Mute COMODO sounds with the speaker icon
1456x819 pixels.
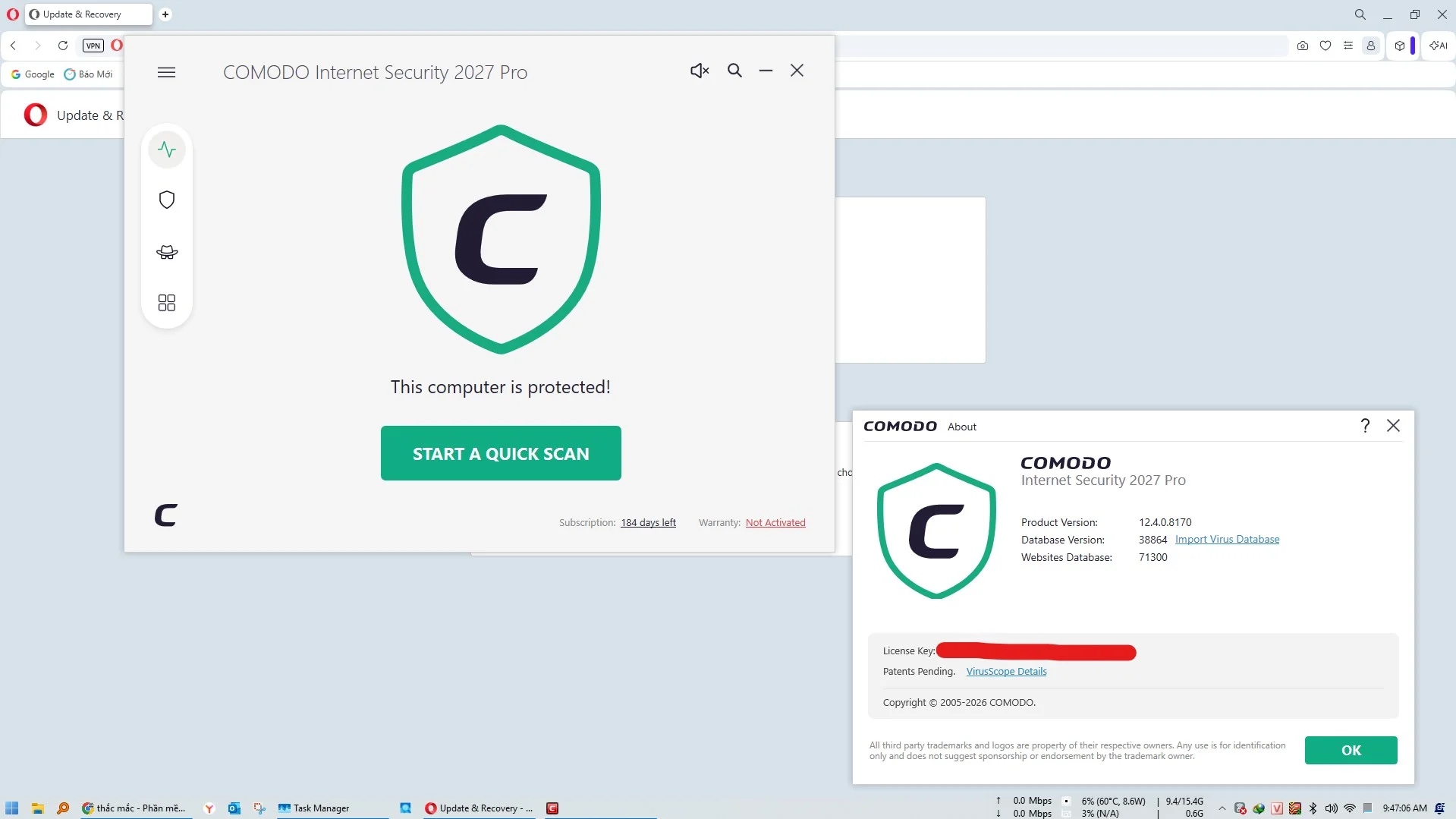pos(700,71)
